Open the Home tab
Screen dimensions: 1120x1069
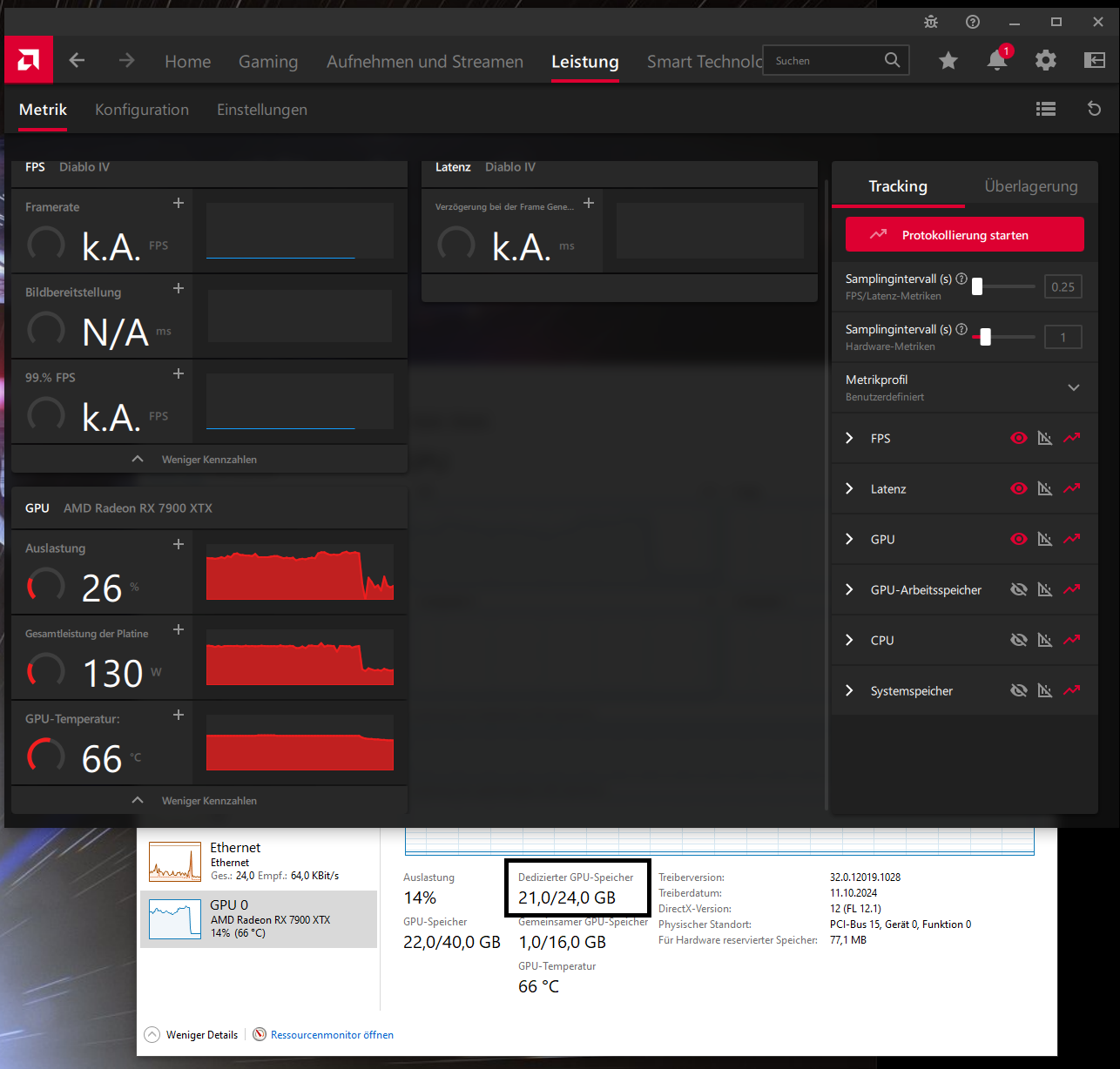(x=188, y=62)
